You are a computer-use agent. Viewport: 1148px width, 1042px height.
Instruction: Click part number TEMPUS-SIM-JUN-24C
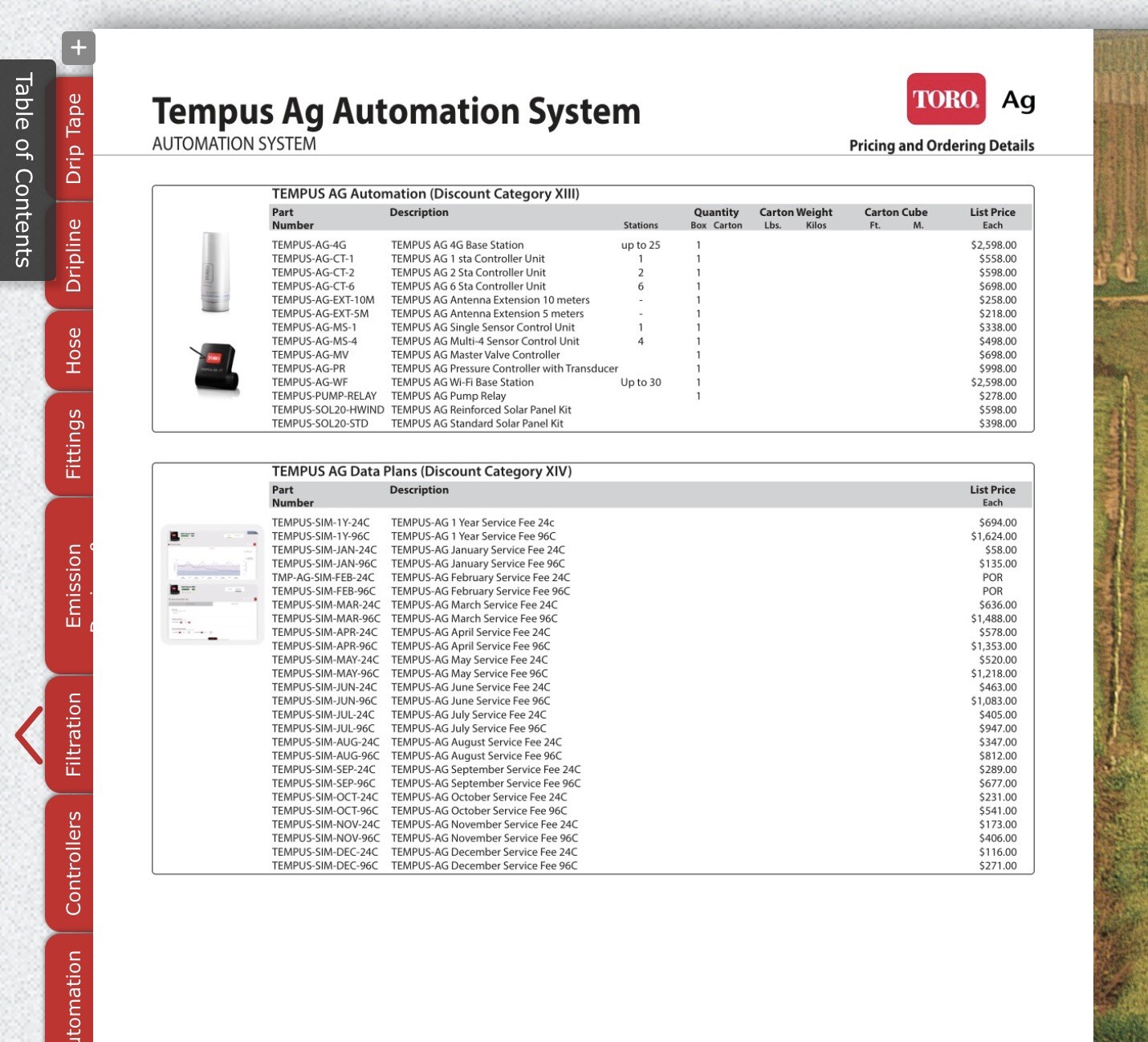(x=324, y=687)
